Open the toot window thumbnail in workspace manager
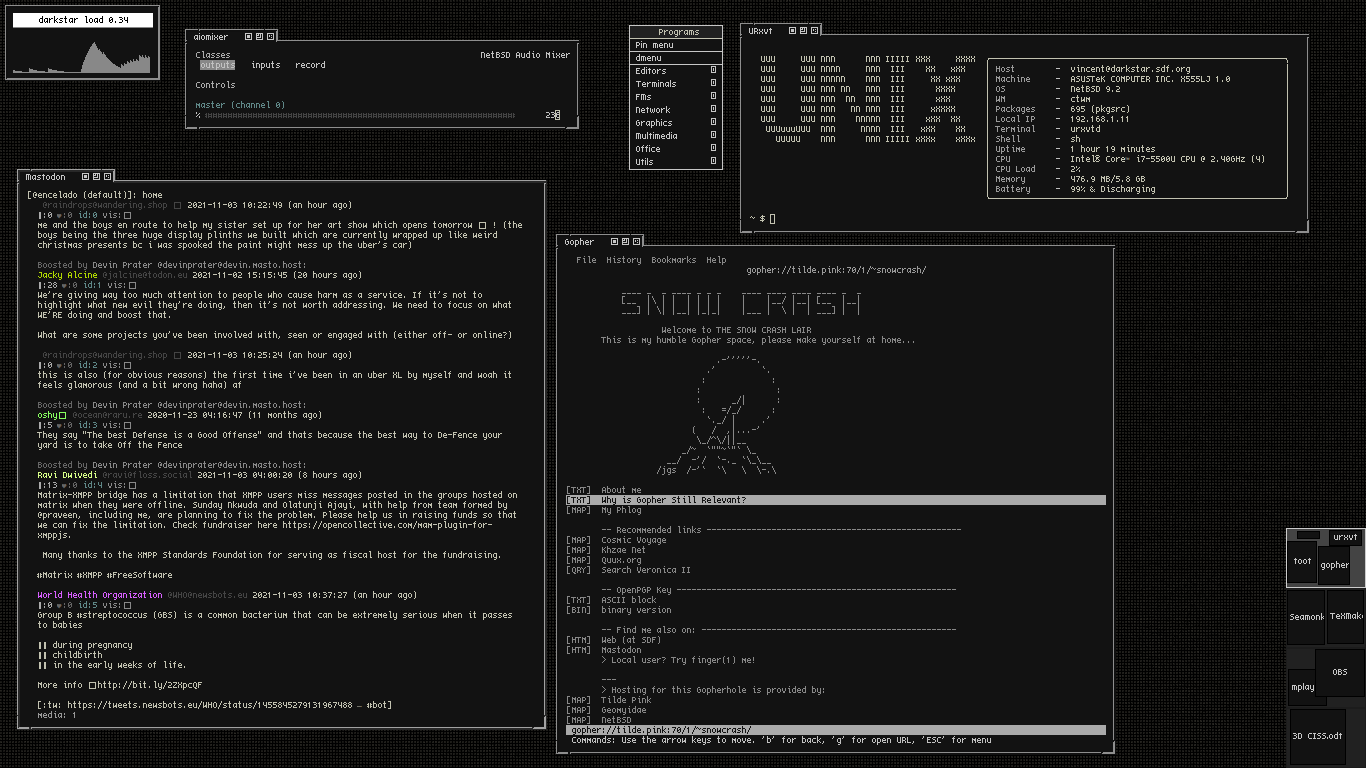Image resolution: width=1366 pixels, height=768 pixels. point(1302,563)
